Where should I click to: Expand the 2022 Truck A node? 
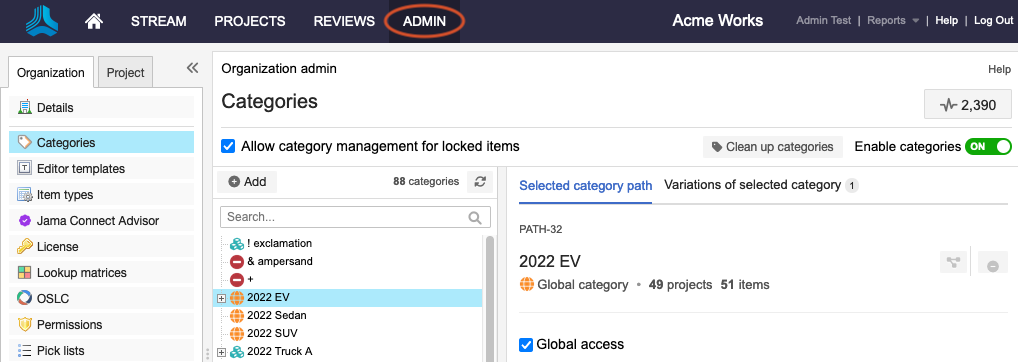tap(221, 352)
